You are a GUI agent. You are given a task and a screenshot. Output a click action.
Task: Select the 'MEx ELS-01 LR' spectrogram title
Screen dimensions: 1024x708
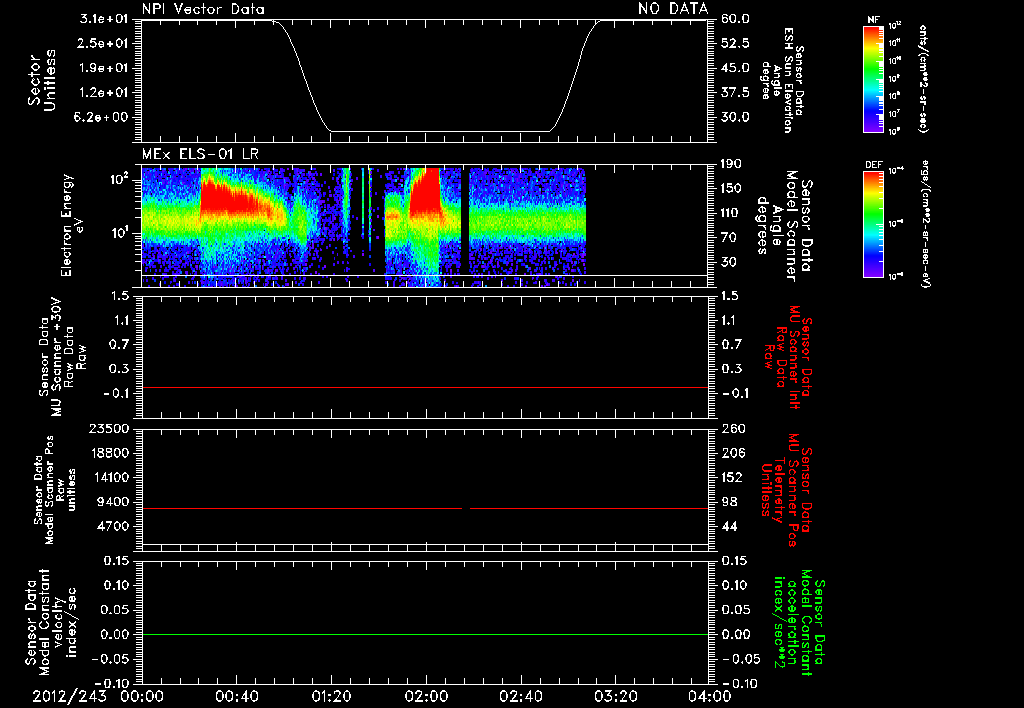click(x=200, y=151)
